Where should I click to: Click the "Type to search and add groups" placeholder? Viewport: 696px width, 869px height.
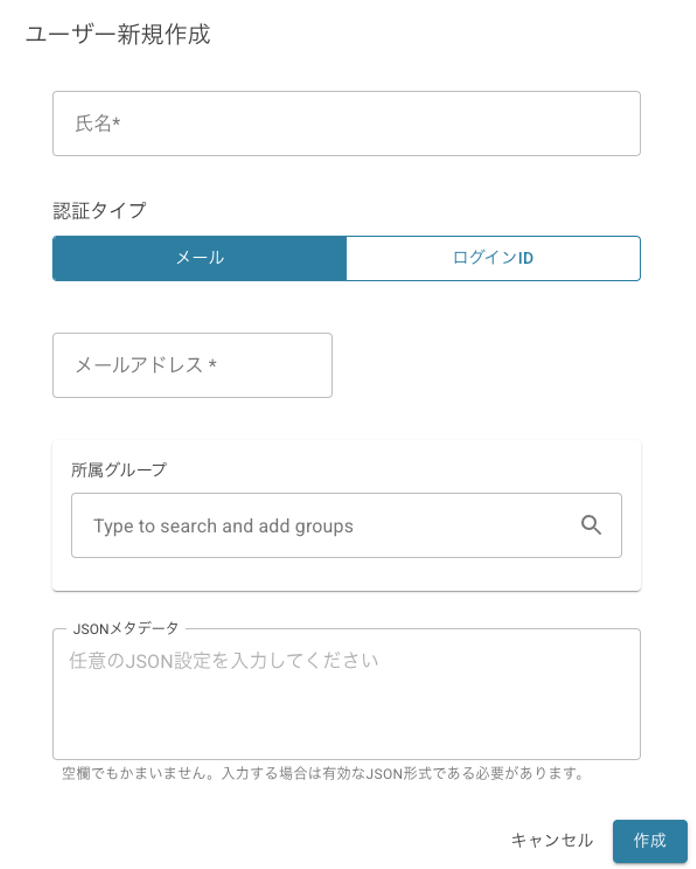click(x=223, y=526)
